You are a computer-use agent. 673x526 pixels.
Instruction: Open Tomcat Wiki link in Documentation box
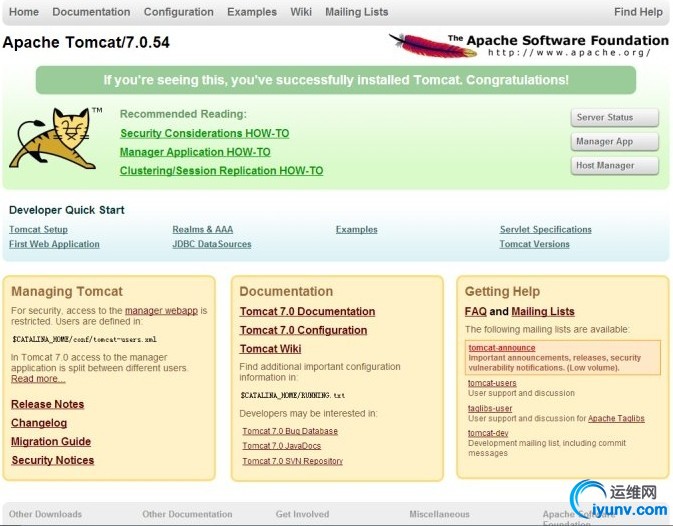pos(270,349)
